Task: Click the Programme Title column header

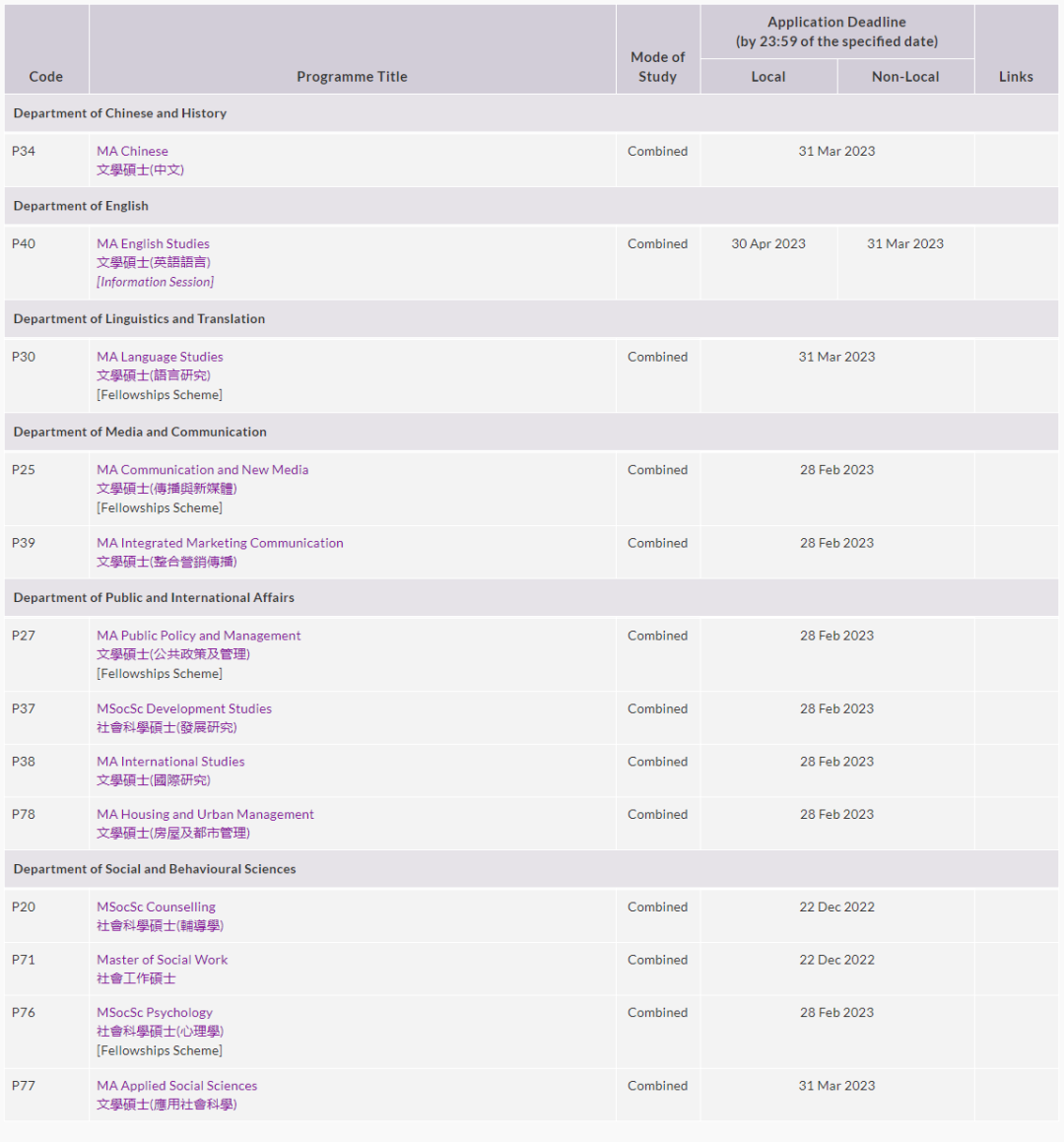Action: point(352,77)
